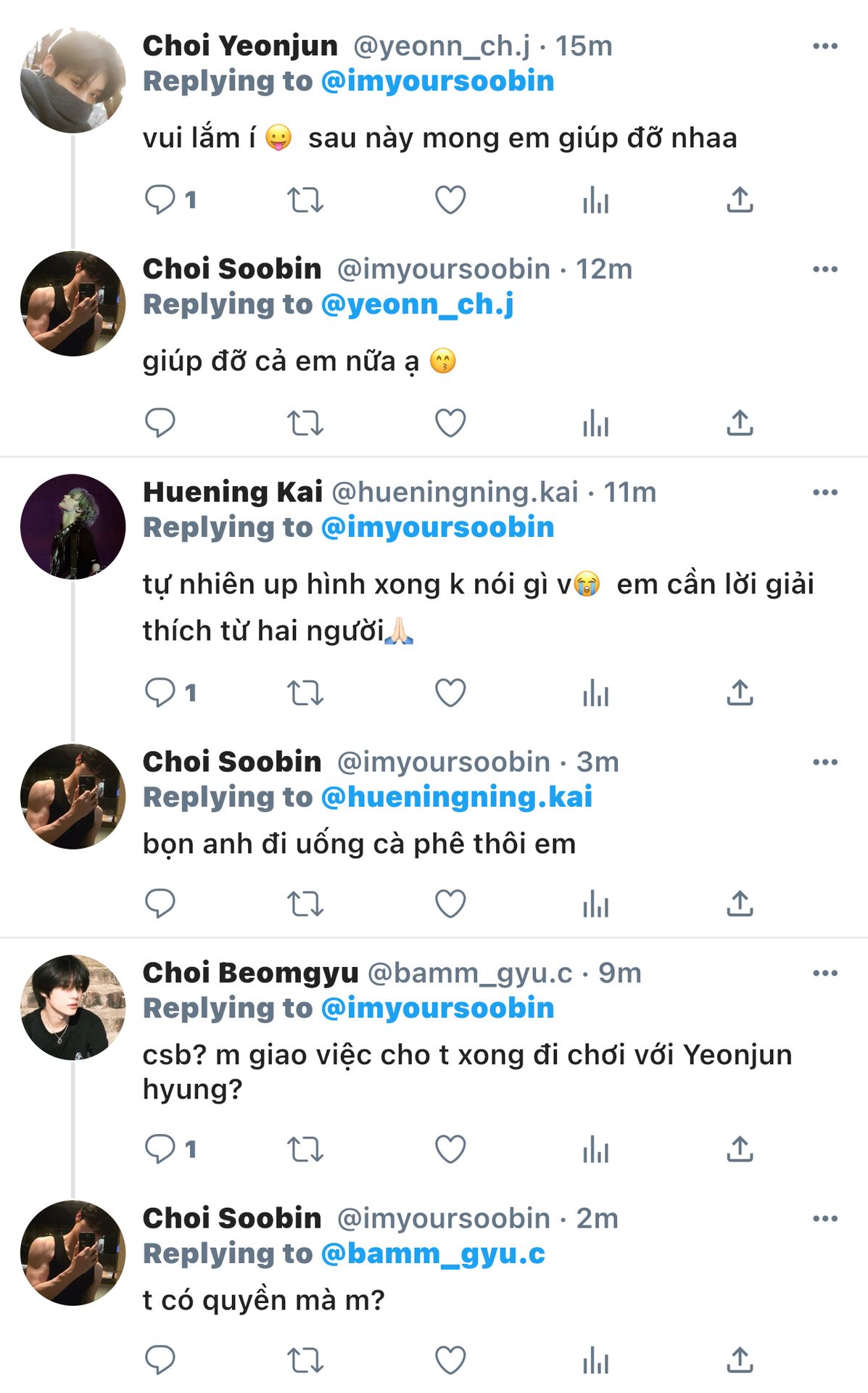Image resolution: width=868 pixels, height=1393 pixels.
Task: Open the @yeonn_ch.j mention link
Action: (417, 305)
